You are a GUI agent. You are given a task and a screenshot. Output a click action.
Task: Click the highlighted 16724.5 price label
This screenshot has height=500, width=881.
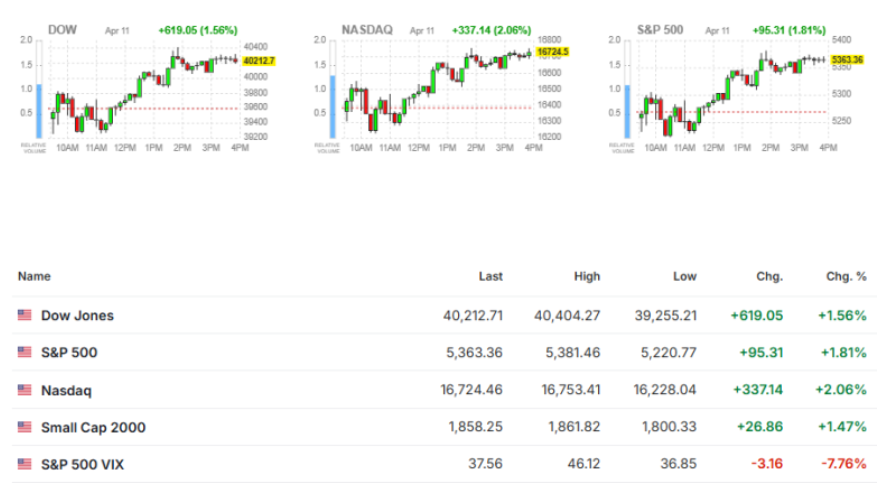[553, 52]
